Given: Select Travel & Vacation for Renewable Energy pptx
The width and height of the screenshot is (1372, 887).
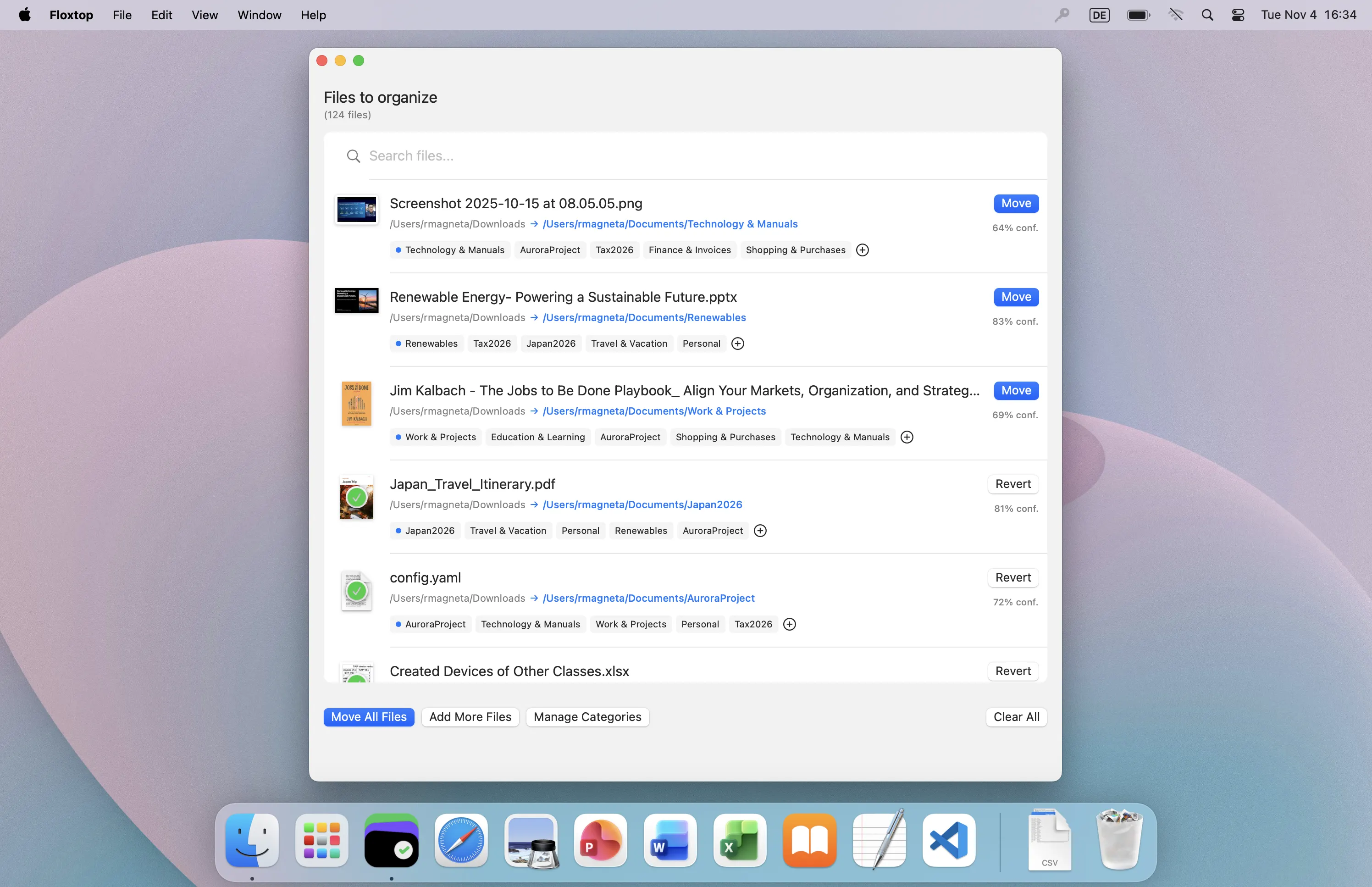Looking at the screenshot, I should (629, 344).
